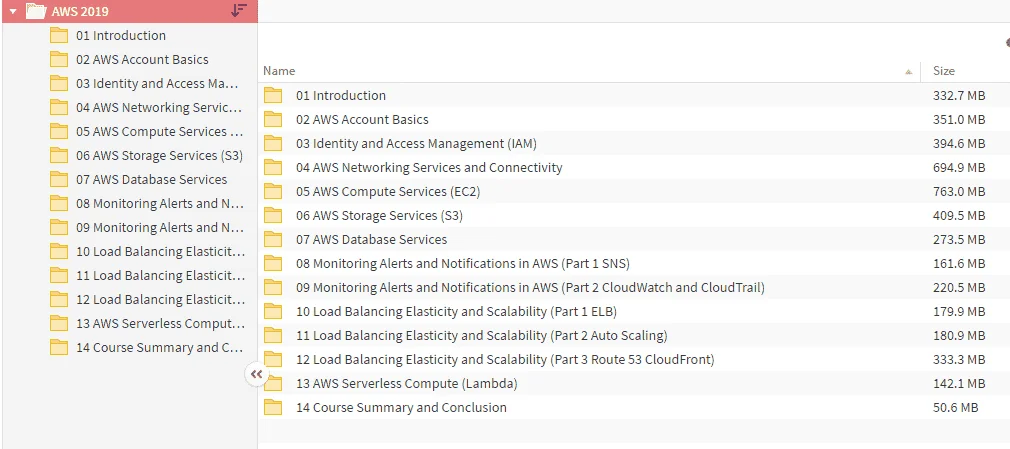Click folder icon of the Part 1 ELB row
The image size is (1010, 449).
(x=273, y=312)
